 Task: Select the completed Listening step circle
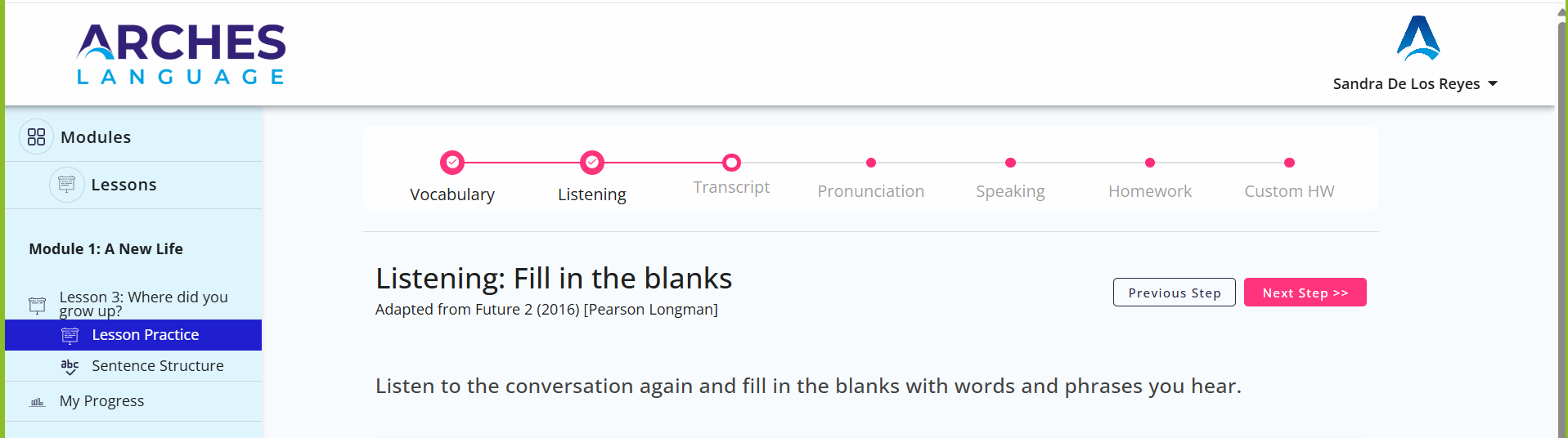pos(592,163)
